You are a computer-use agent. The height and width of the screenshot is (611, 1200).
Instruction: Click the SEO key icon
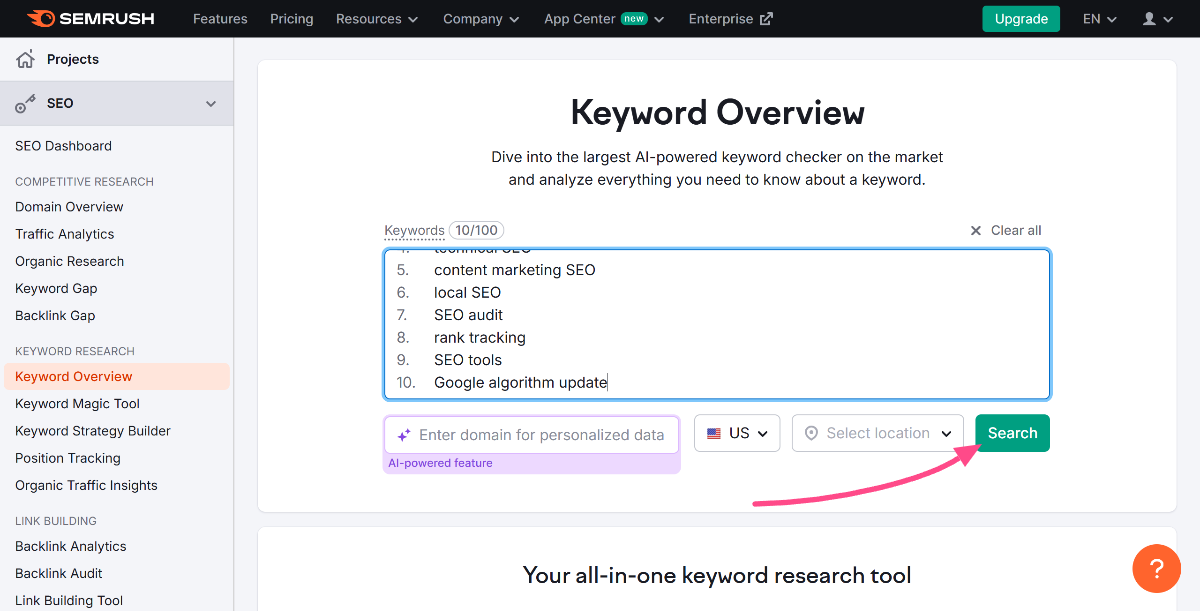[25, 103]
